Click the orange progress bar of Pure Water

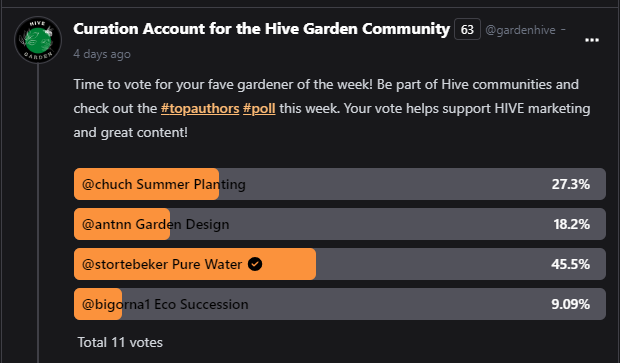pyautogui.click(x=195, y=264)
